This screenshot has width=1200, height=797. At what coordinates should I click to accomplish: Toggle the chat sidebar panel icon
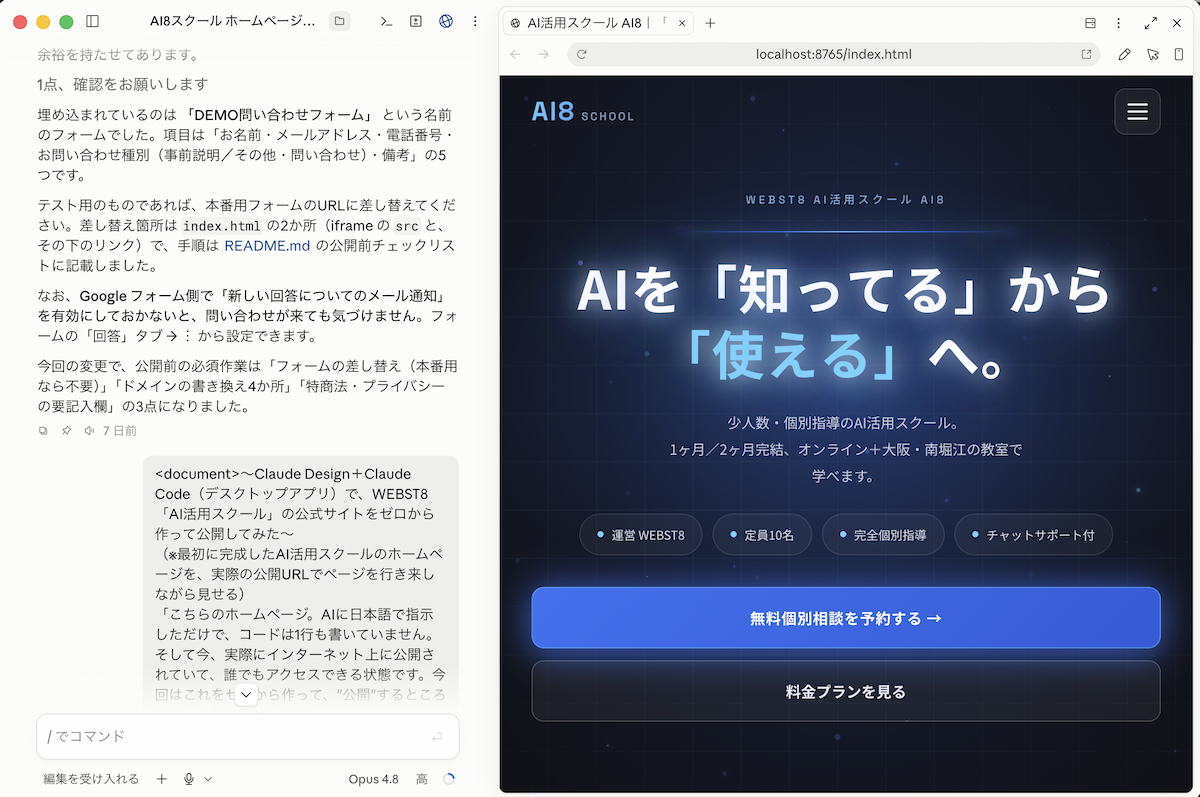pyautogui.click(x=92, y=21)
